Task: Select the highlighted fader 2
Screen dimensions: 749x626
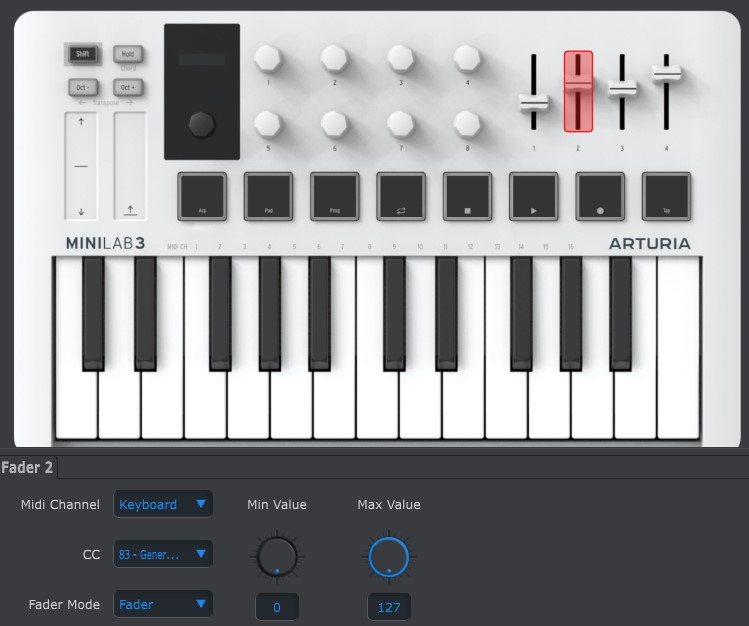Action: (x=578, y=91)
